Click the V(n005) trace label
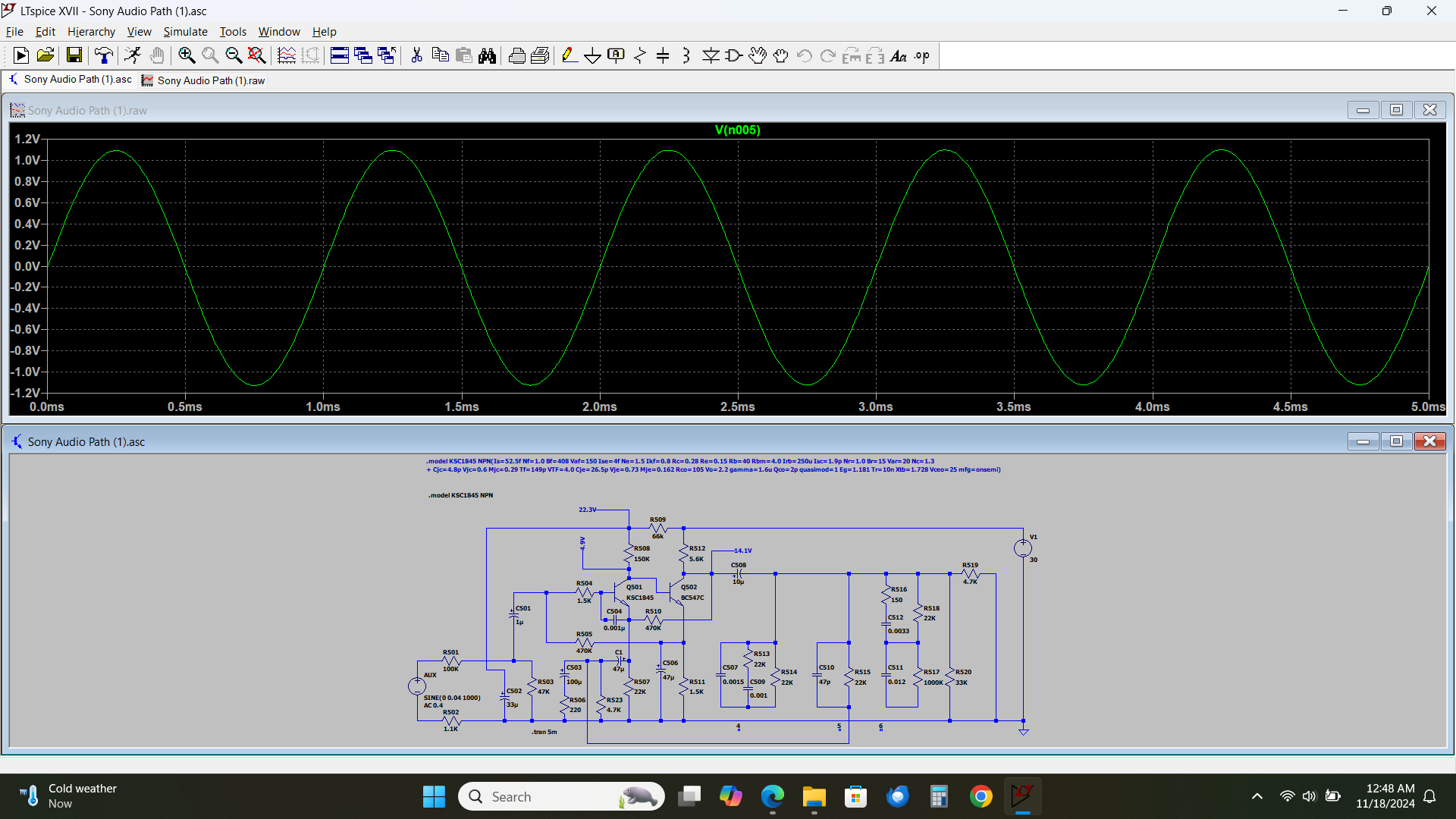This screenshot has width=1456, height=819. (737, 130)
